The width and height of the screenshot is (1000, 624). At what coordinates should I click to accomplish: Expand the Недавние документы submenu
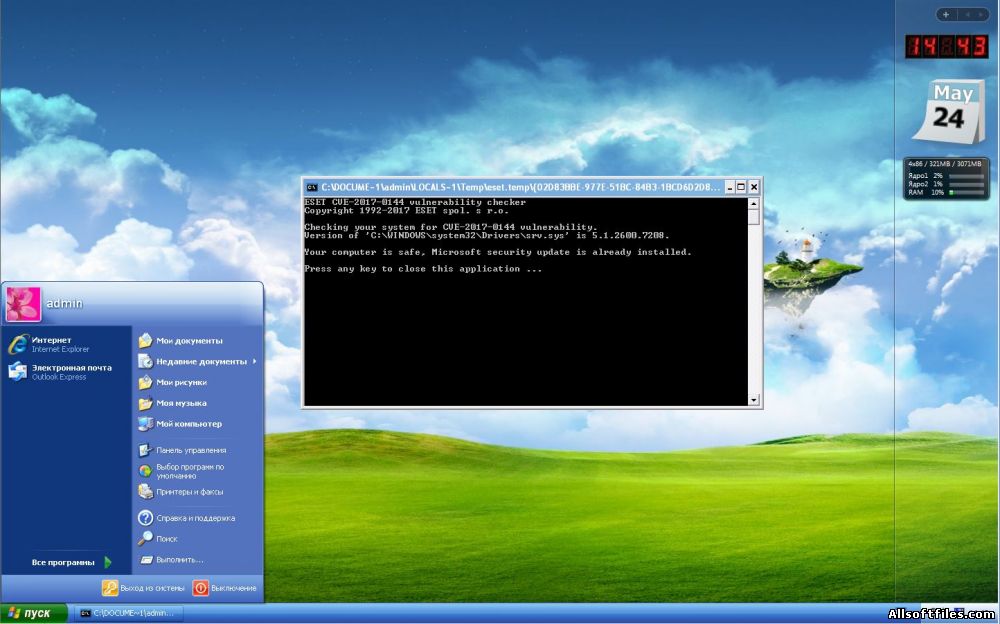200,361
